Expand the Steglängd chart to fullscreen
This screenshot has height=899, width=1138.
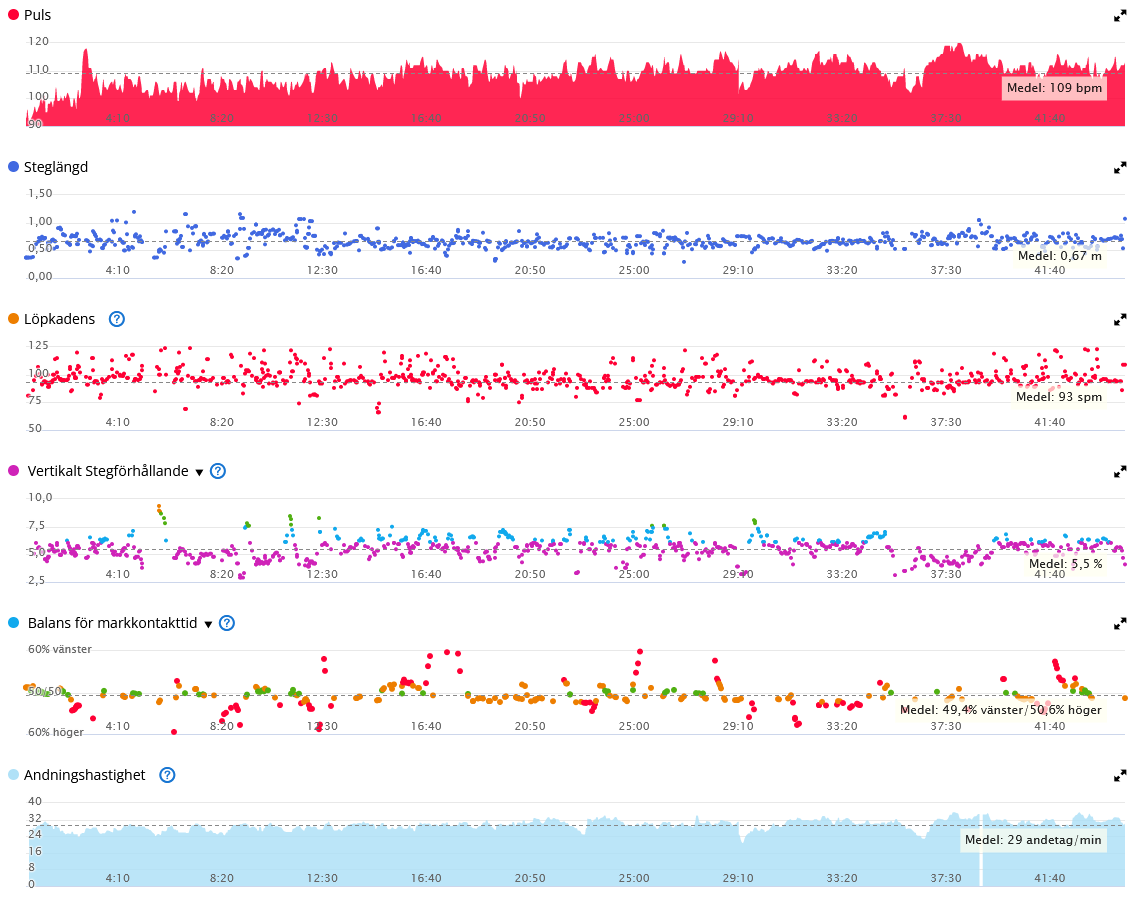pyautogui.click(x=1120, y=168)
